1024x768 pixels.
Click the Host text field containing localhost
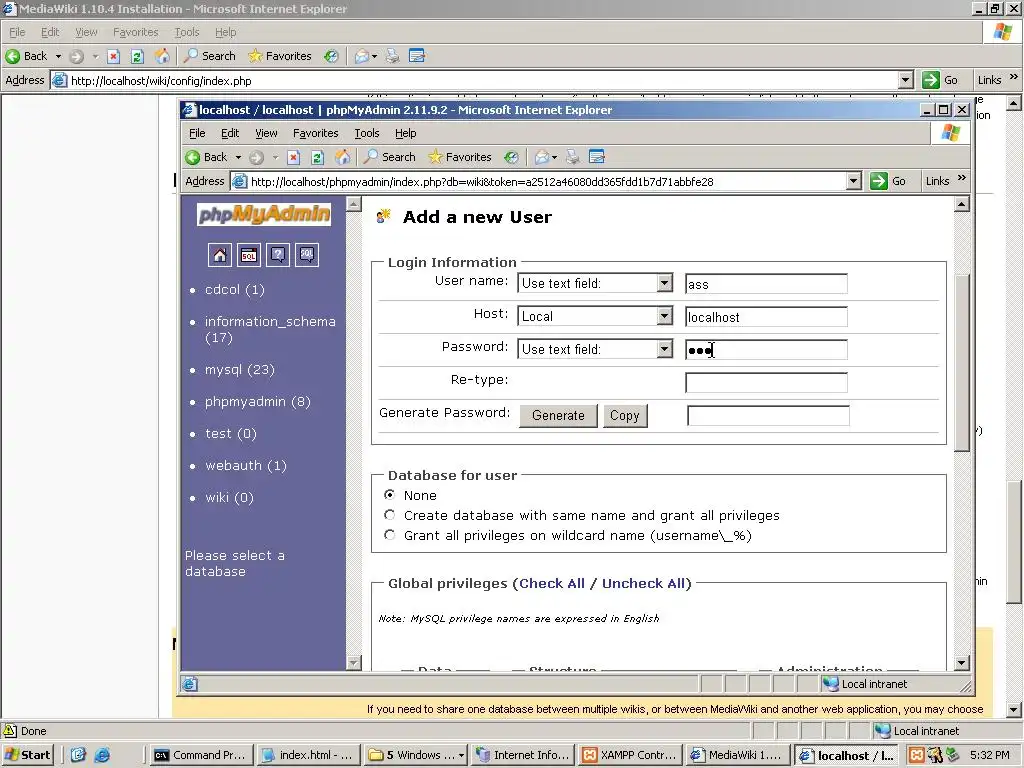pyautogui.click(x=766, y=317)
